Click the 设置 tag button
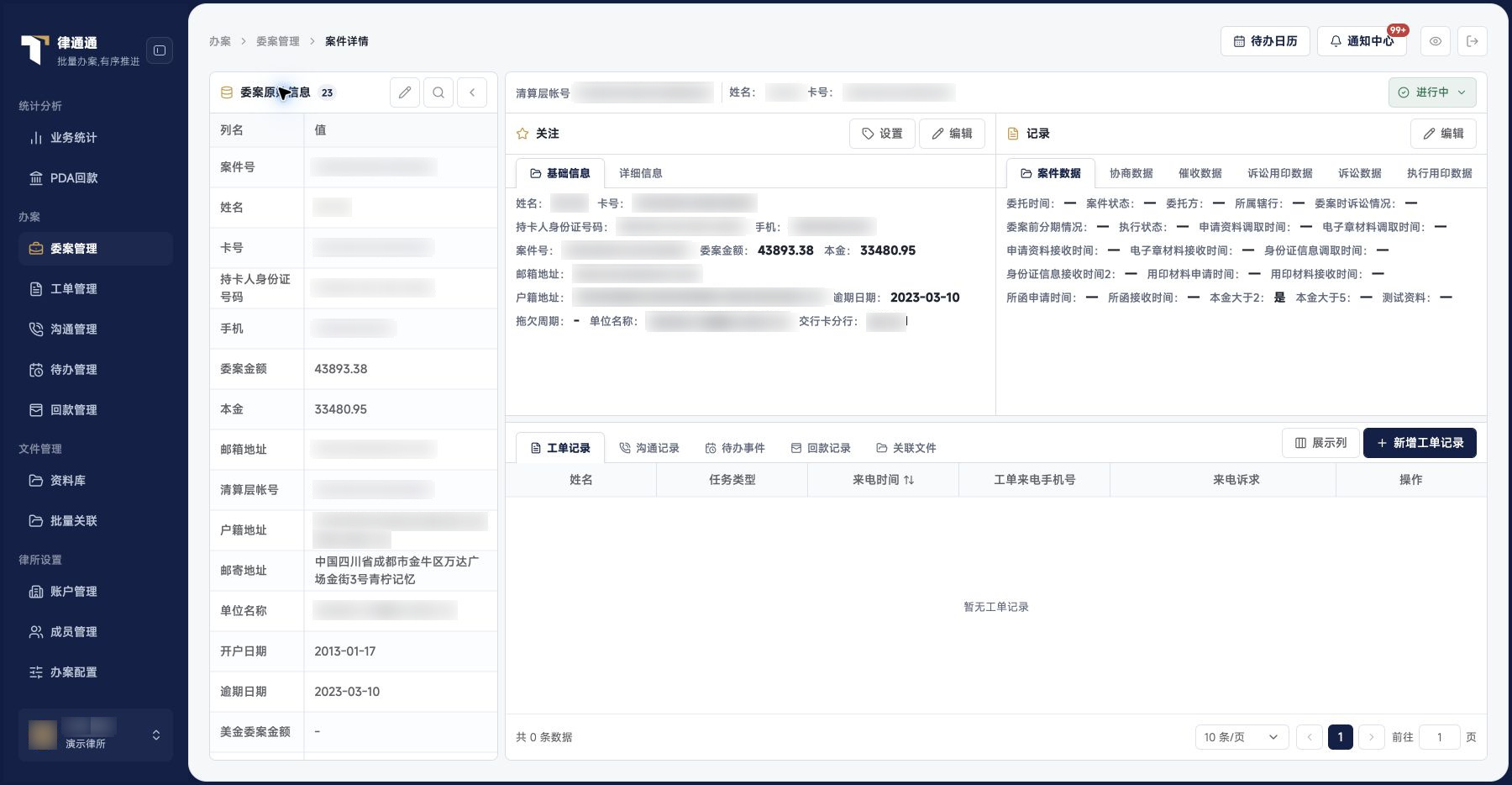1512x785 pixels. click(x=882, y=134)
